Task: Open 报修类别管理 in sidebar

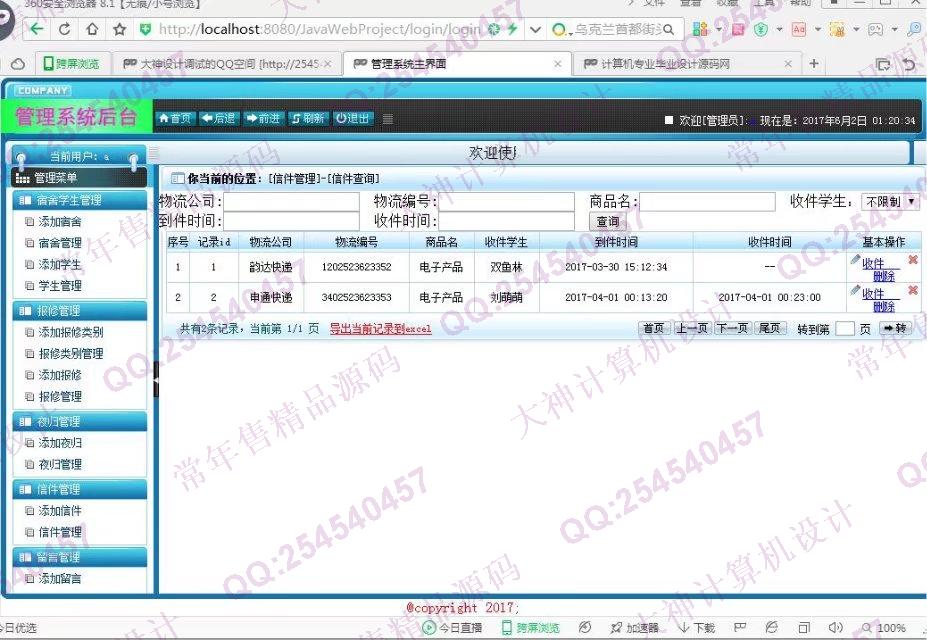Action: [x=70, y=354]
